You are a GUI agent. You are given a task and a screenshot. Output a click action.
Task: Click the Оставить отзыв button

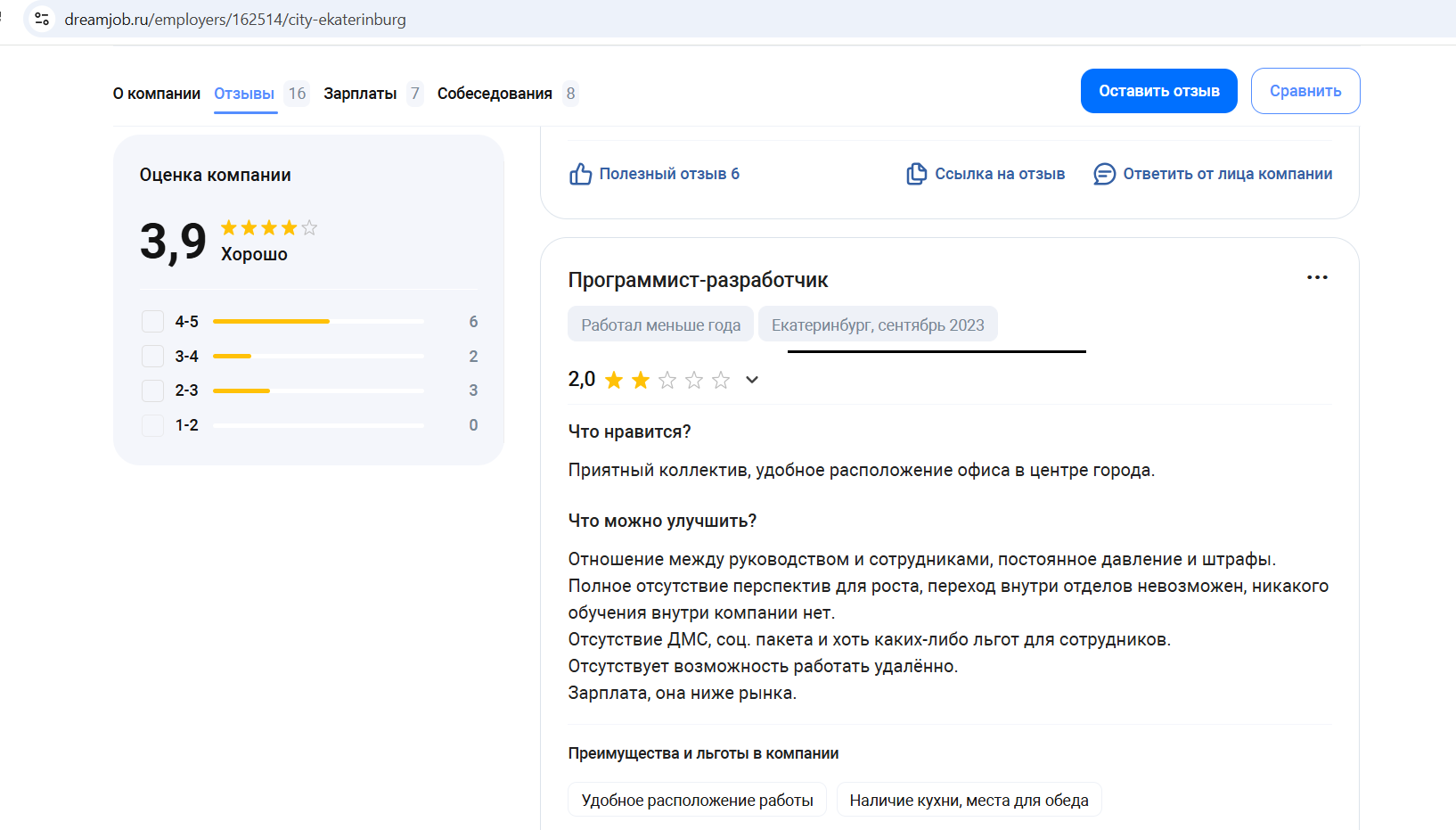(1158, 91)
